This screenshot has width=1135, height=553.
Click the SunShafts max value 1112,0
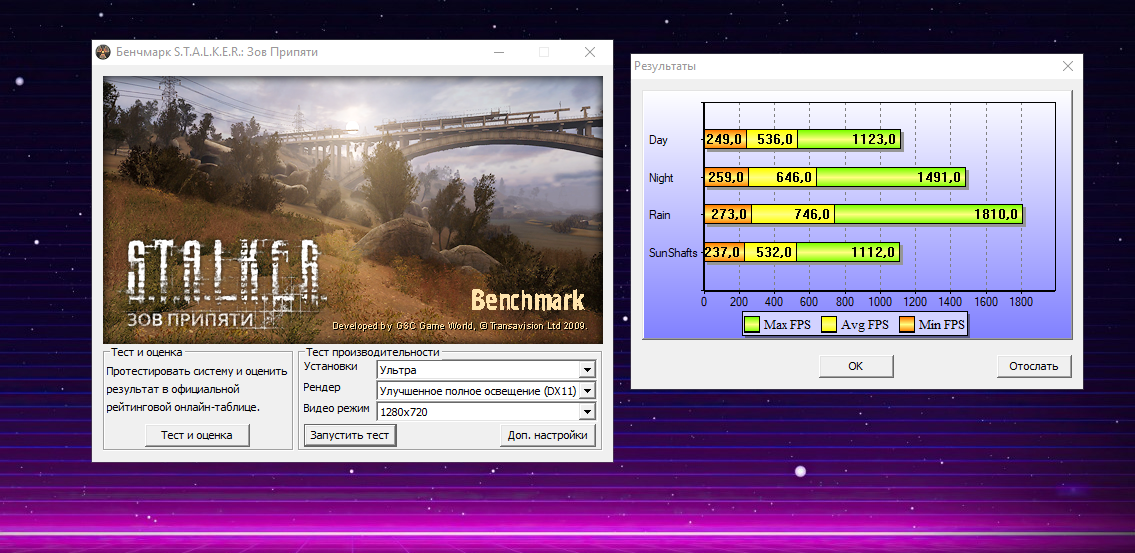click(873, 253)
